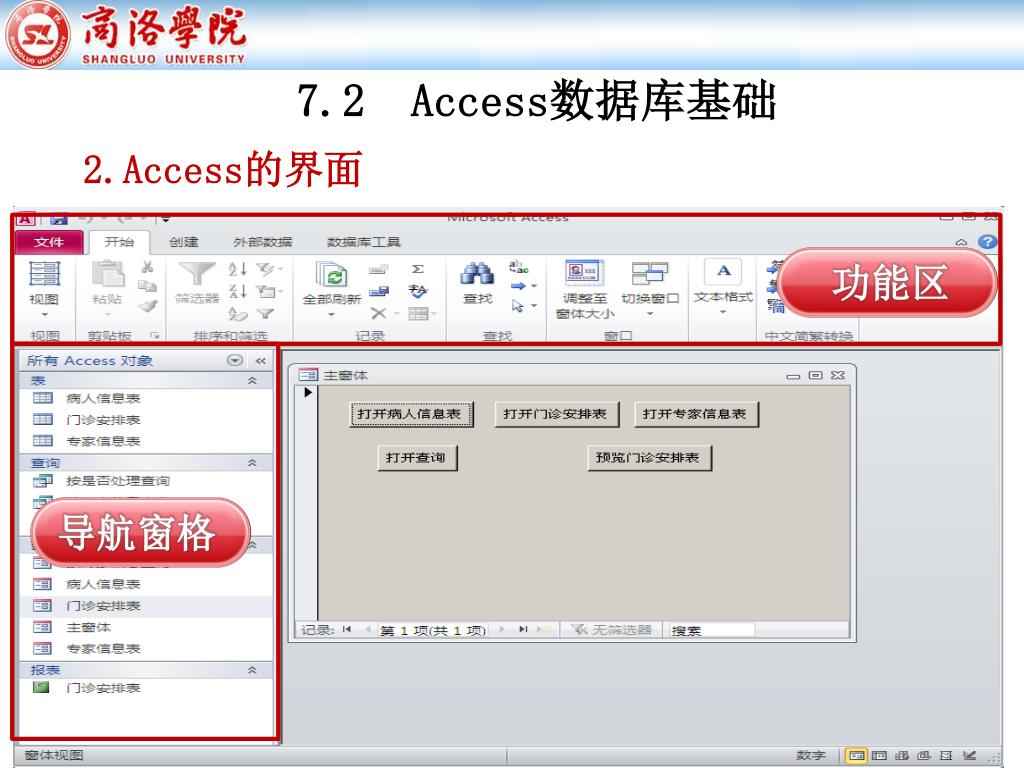The height and width of the screenshot is (768, 1024).
Task: Switch to layout view via status bar icon
Action: point(946,756)
